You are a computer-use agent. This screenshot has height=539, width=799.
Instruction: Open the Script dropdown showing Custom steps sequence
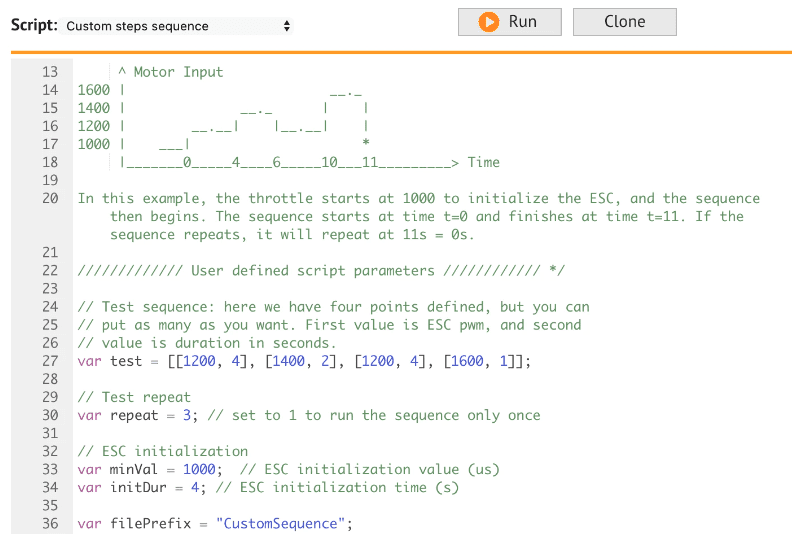coord(176,26)
